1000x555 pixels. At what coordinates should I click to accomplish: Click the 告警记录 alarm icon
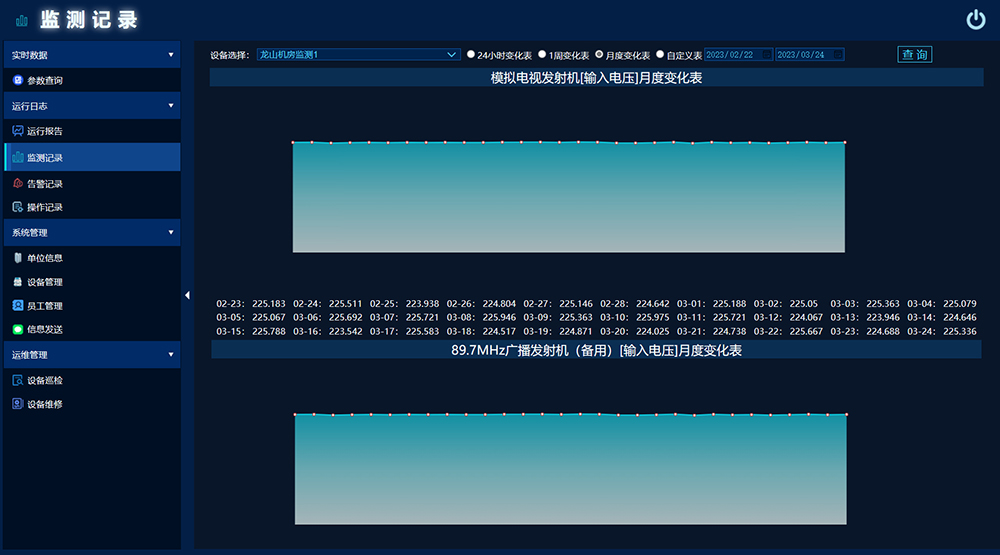[x=18, y=184]
